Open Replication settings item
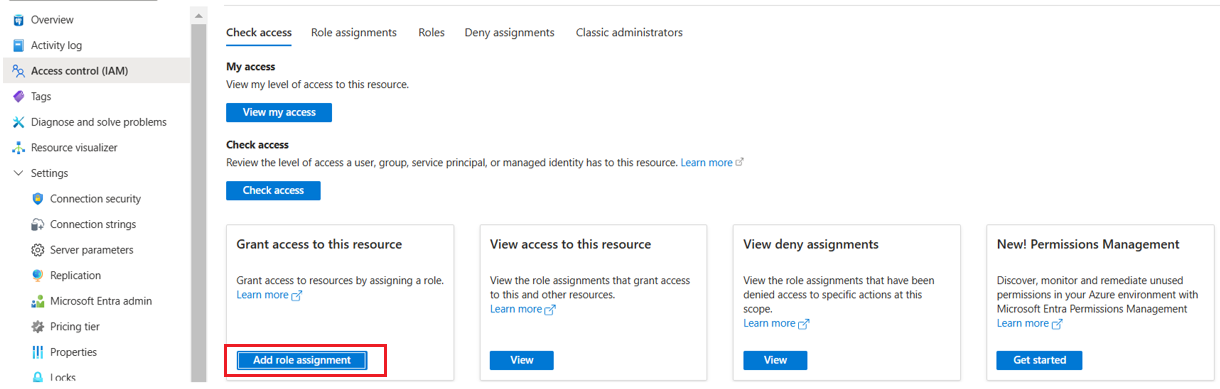Screen dimensions: 1220x389 [95, 276]
